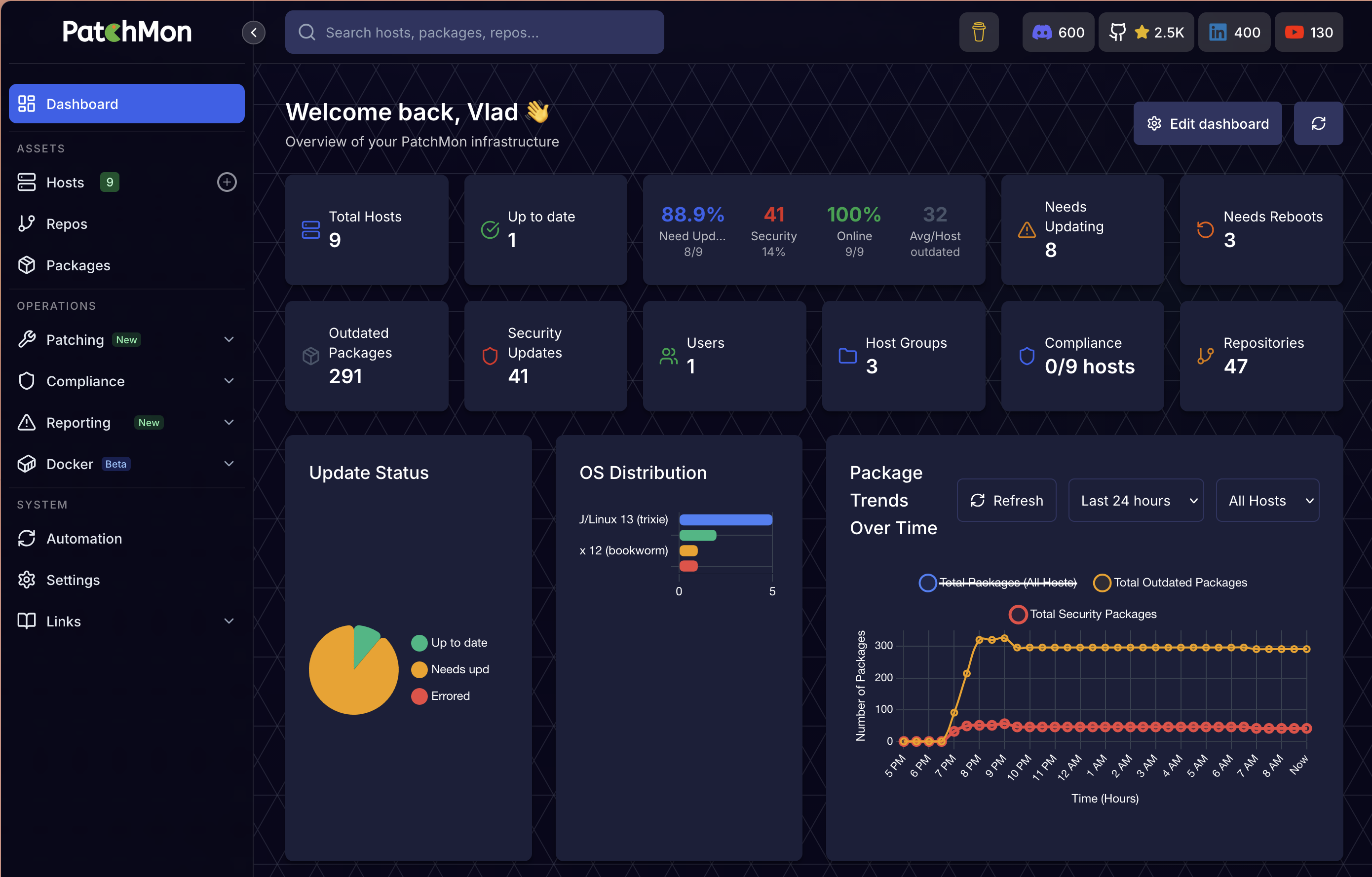Expand the Patching menu chevron
The image size is (1372, 877).
click(229, 339)
